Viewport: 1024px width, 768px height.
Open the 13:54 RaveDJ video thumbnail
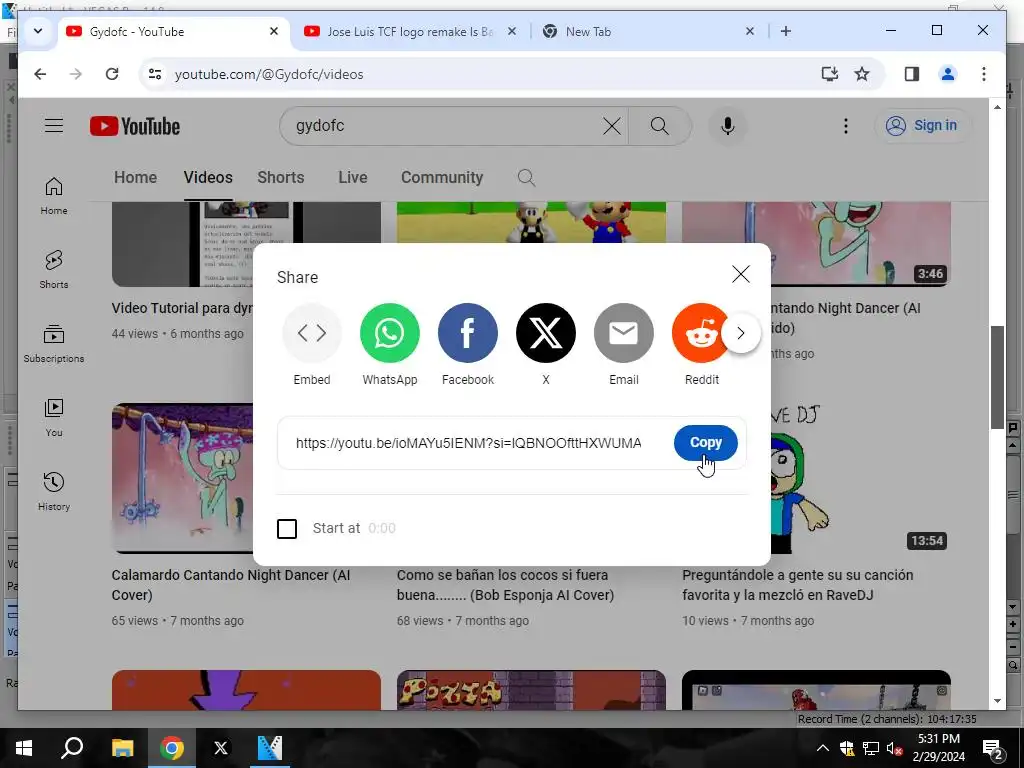pyautogui.click(x=861, y=479)
